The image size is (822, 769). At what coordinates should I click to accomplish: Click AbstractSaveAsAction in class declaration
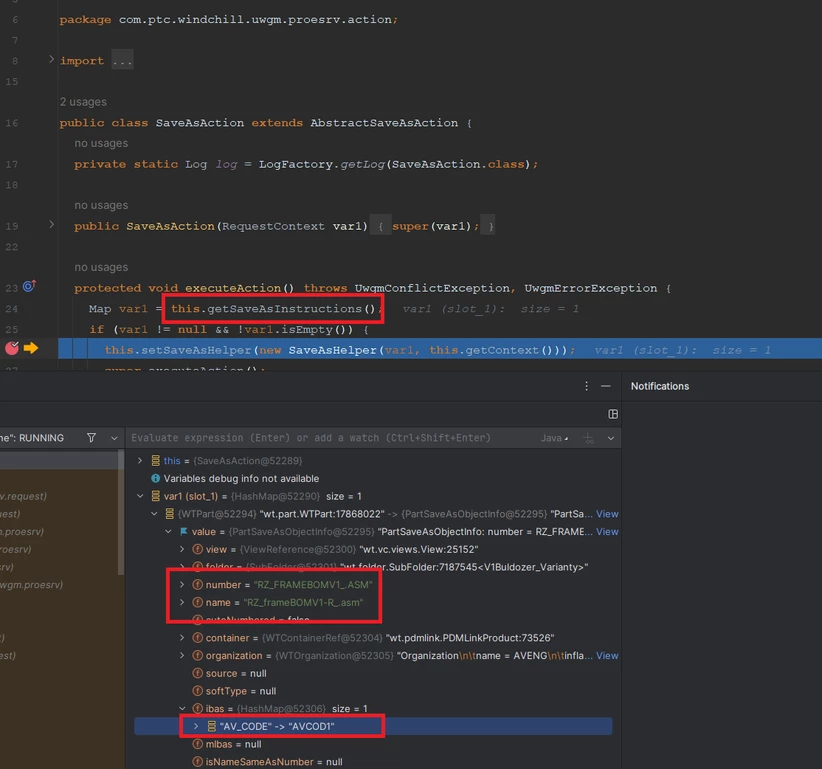[x=384, y=123]
